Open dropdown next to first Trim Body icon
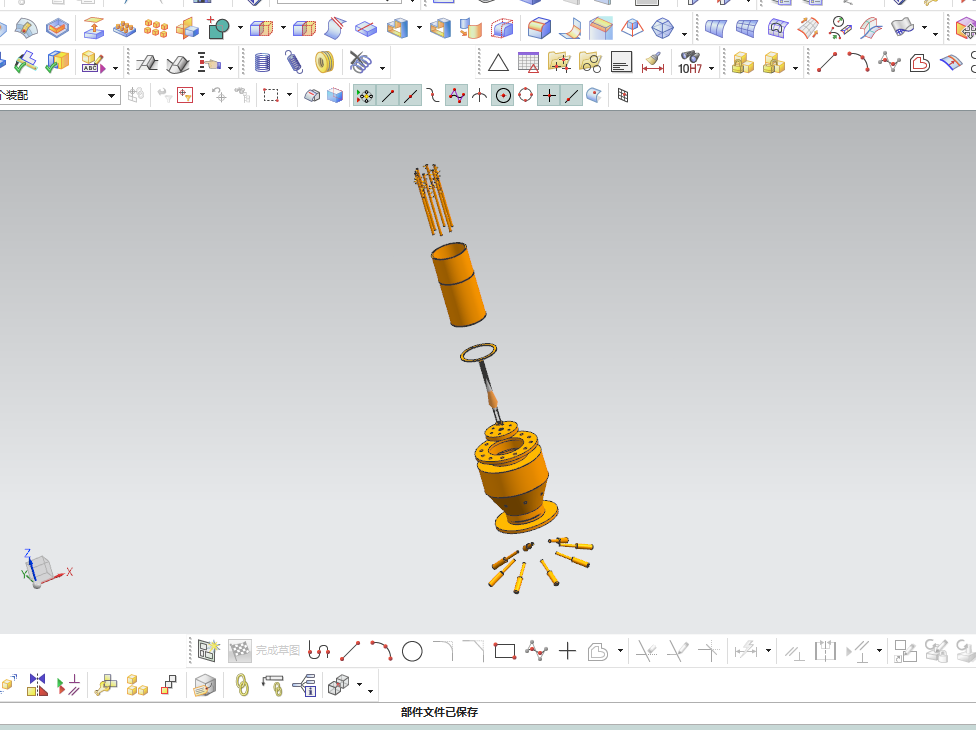This screenshot has height=730, width=976. (x=283, y=27)
